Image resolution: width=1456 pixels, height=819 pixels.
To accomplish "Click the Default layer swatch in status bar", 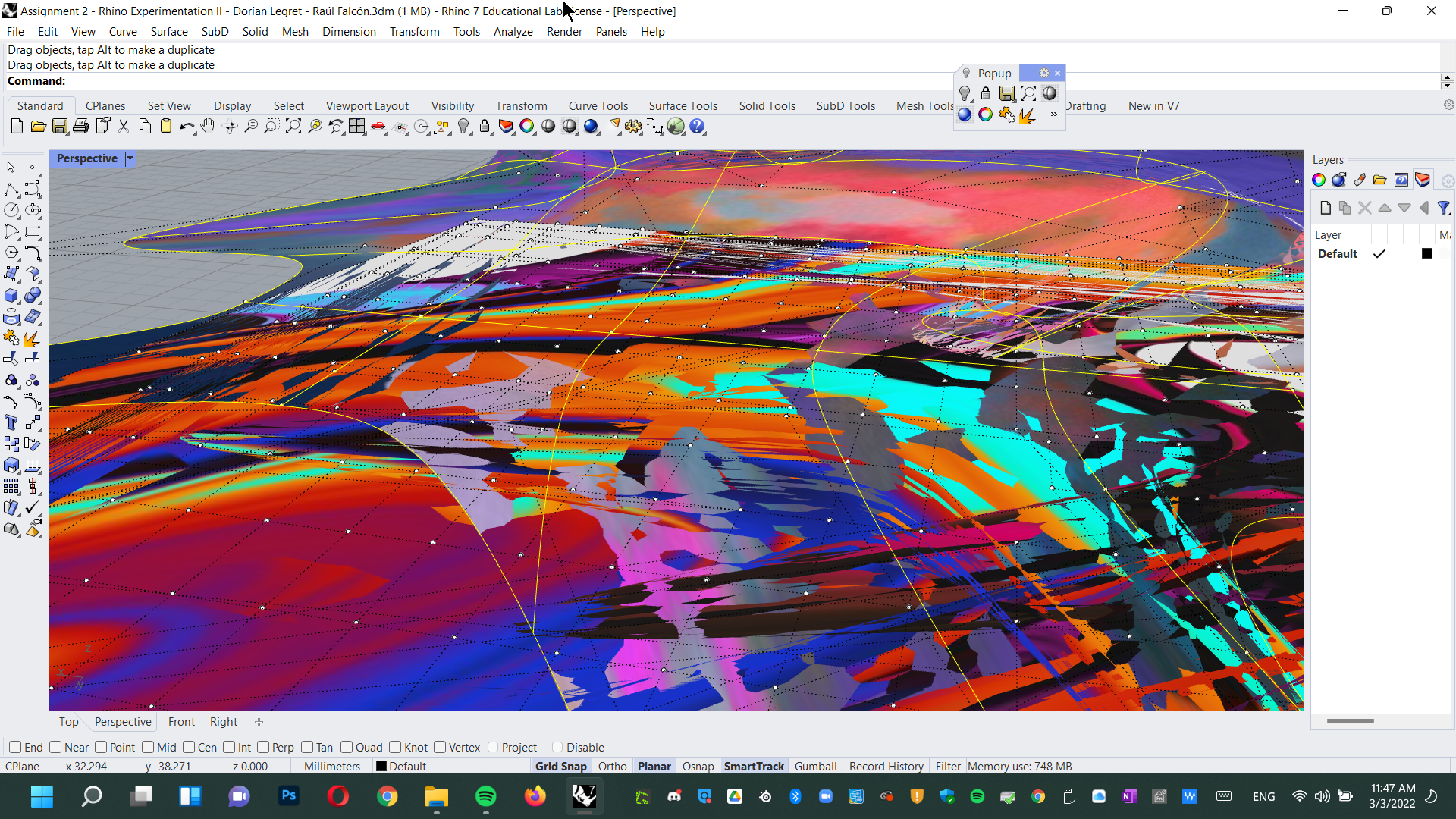I will (381, 767).
